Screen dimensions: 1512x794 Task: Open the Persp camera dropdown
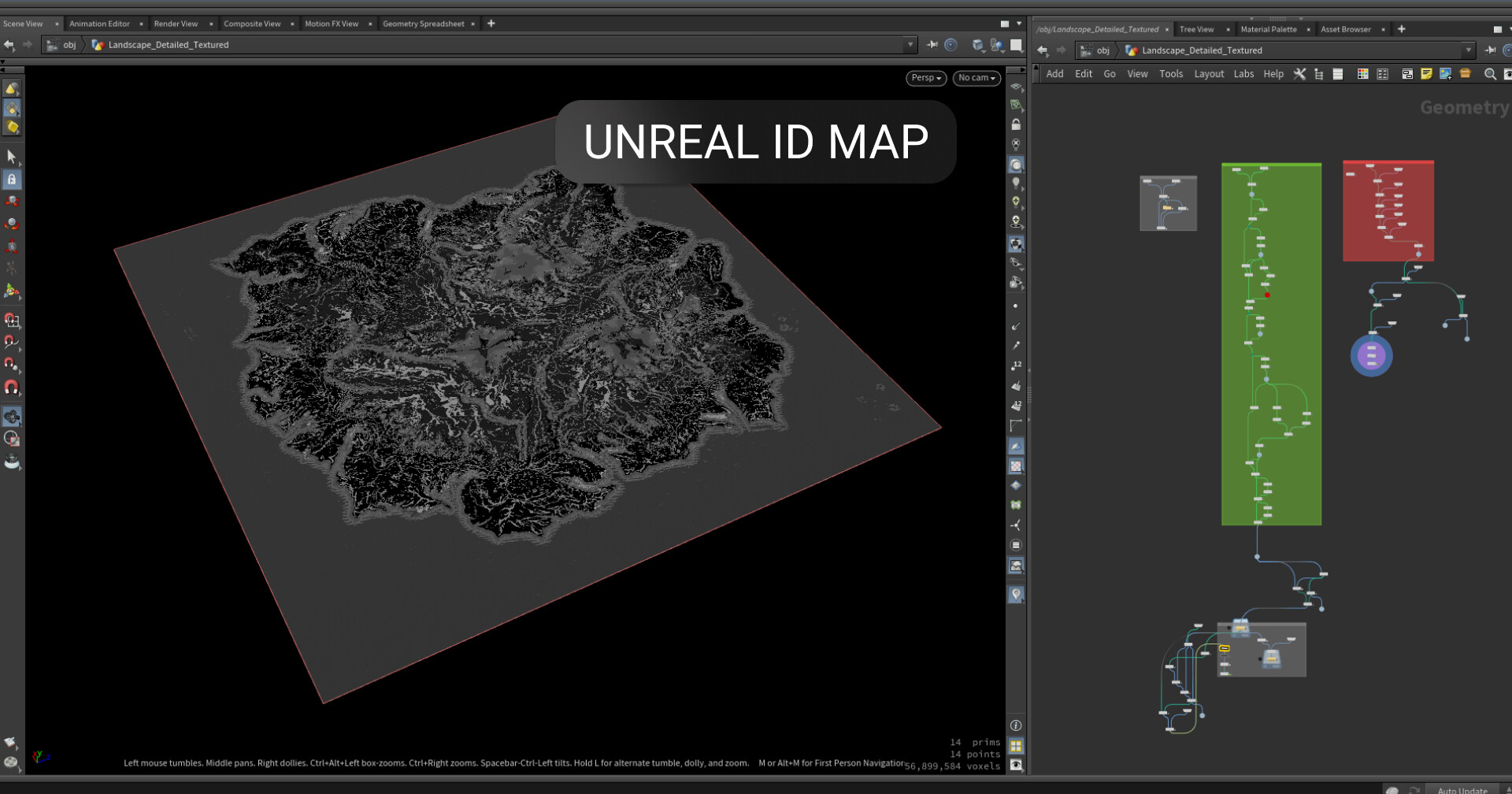click(925, 78)
